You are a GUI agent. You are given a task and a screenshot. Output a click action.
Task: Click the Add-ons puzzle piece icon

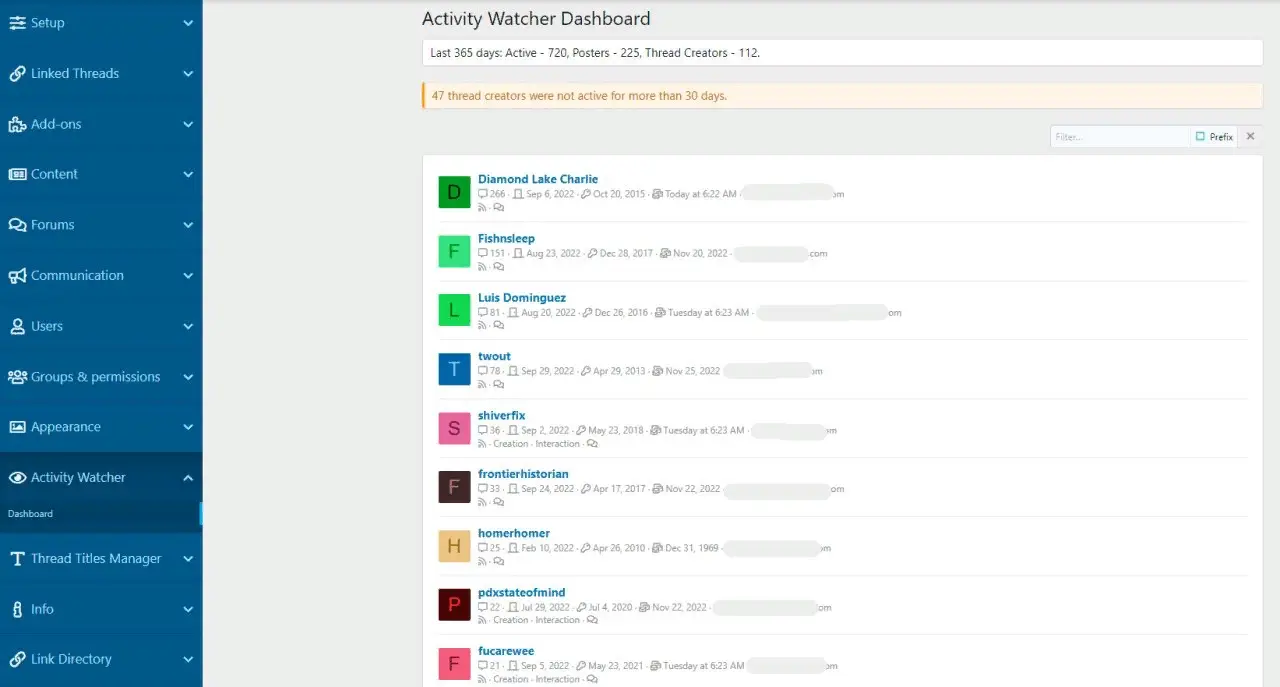[17, 125]
